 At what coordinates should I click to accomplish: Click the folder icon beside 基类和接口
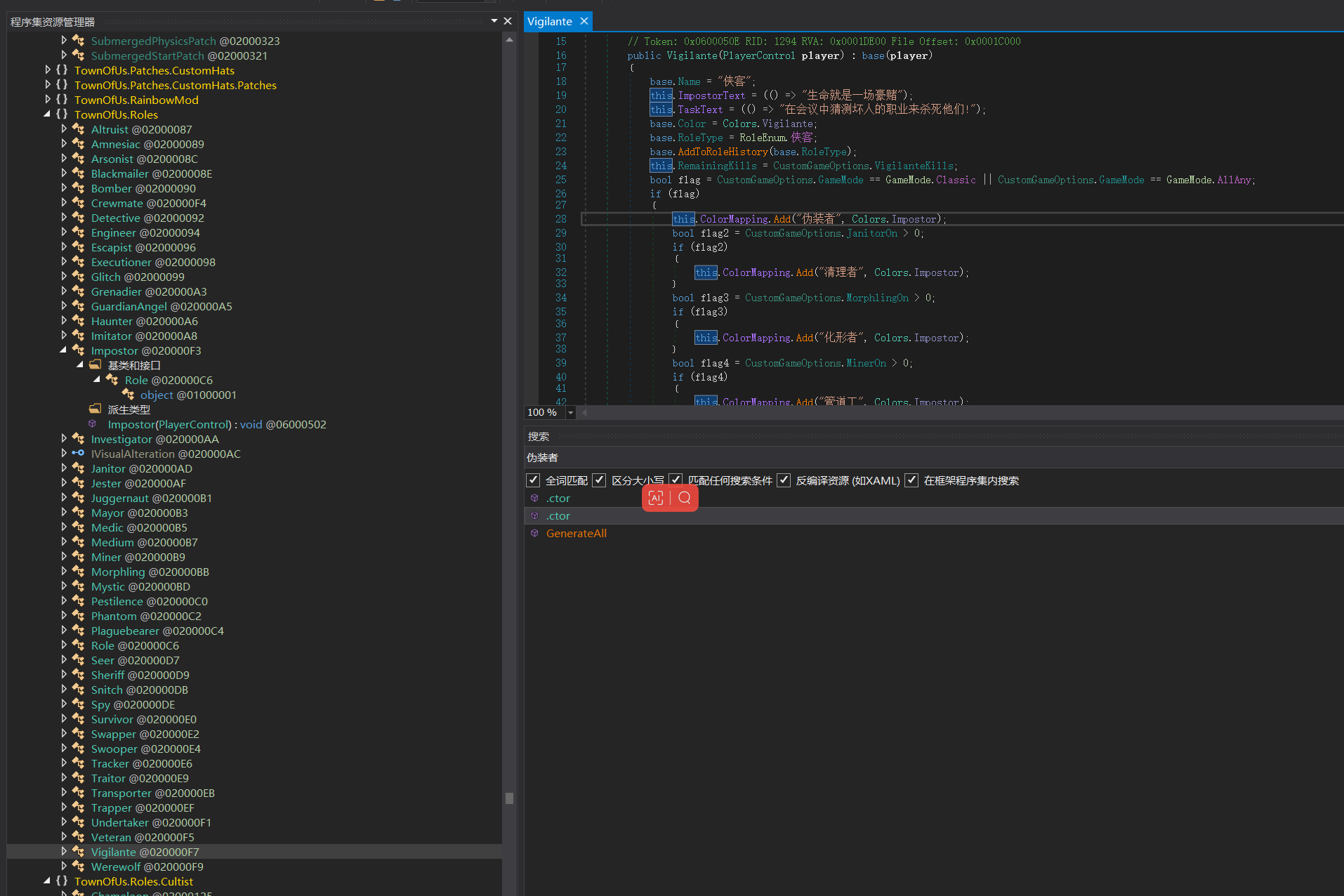95,365
